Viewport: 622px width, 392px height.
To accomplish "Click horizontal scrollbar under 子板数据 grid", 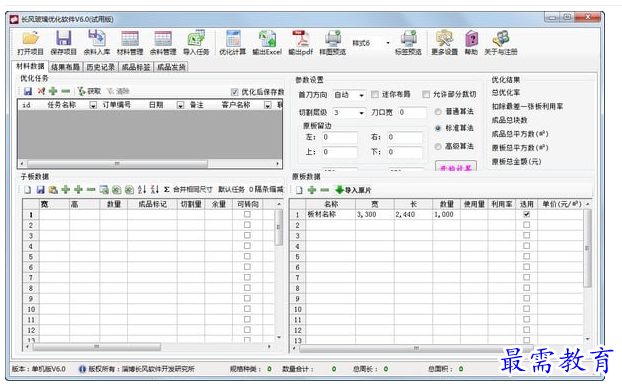I will pyautogui.click(x=97, y=347).
